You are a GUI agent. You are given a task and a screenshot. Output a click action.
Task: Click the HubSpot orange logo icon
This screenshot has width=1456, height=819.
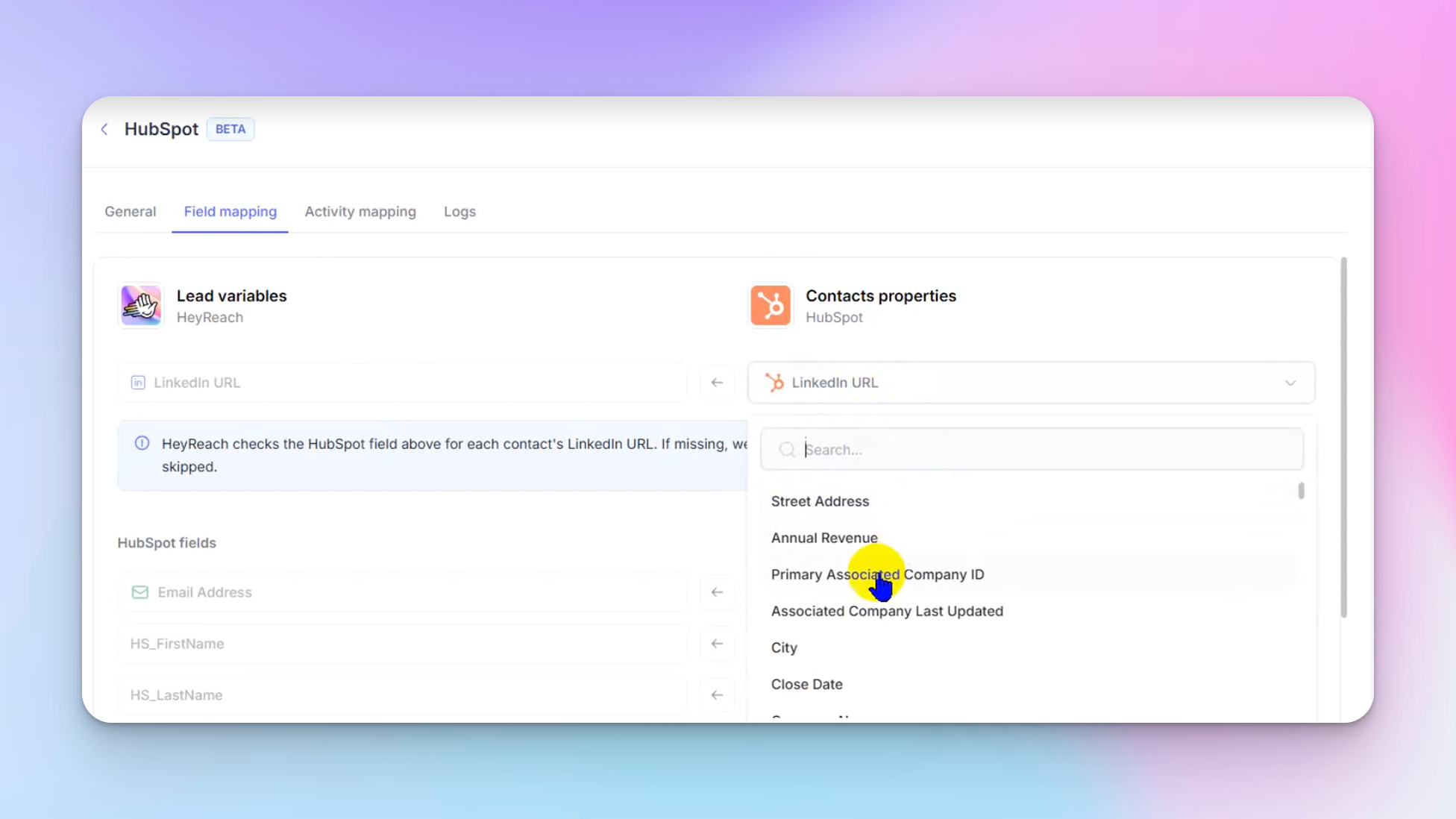pyautogui.click(x=771, y=305)
